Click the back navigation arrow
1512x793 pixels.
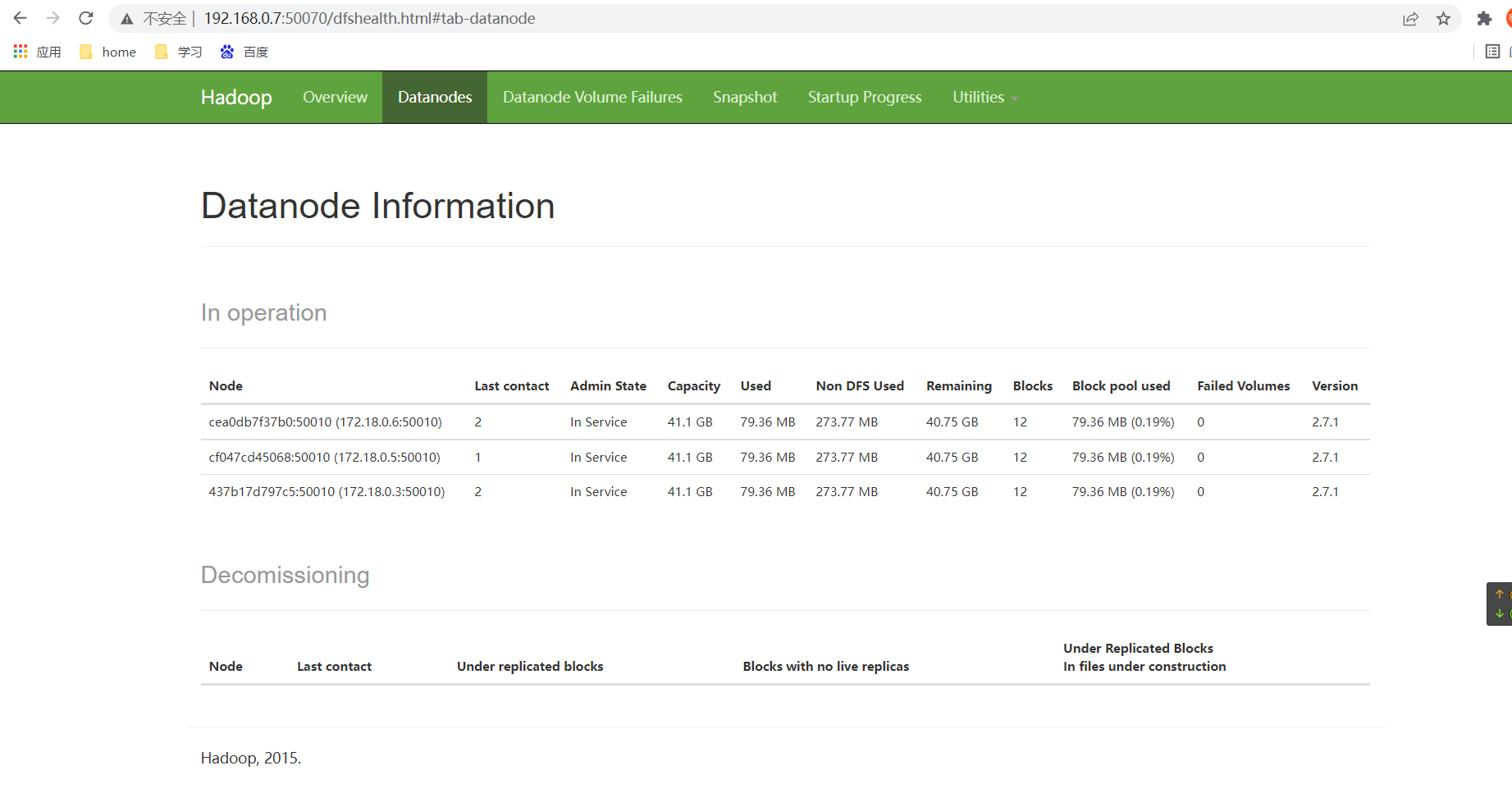tap(19, 18)
